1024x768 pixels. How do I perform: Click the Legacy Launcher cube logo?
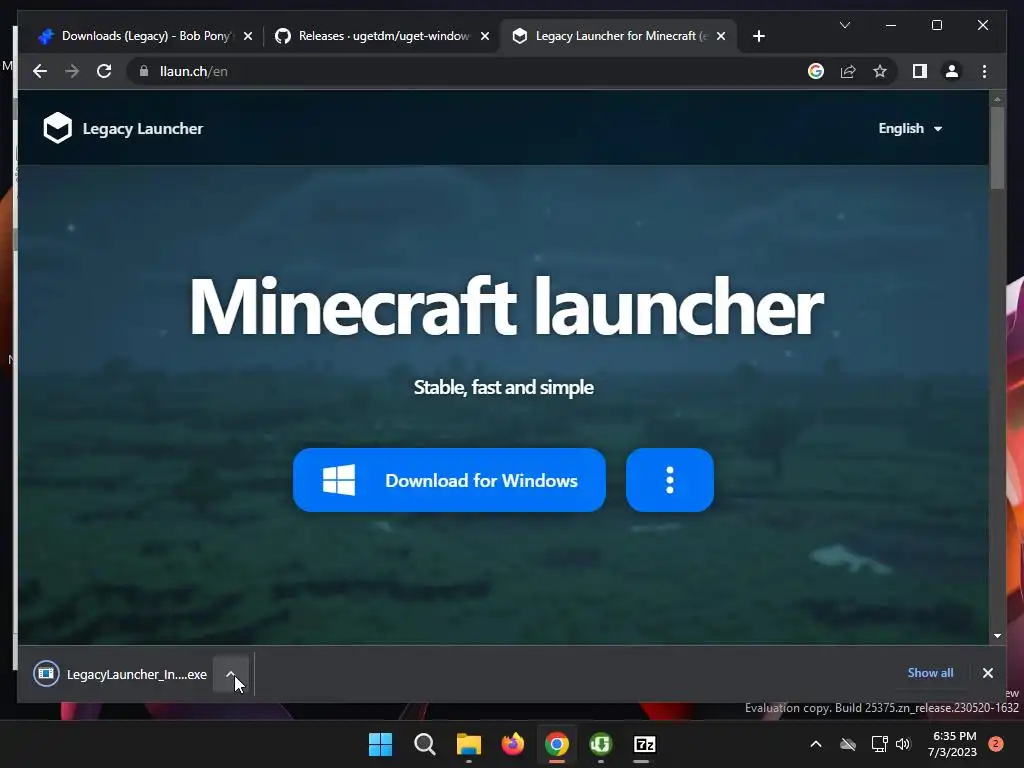57,128
